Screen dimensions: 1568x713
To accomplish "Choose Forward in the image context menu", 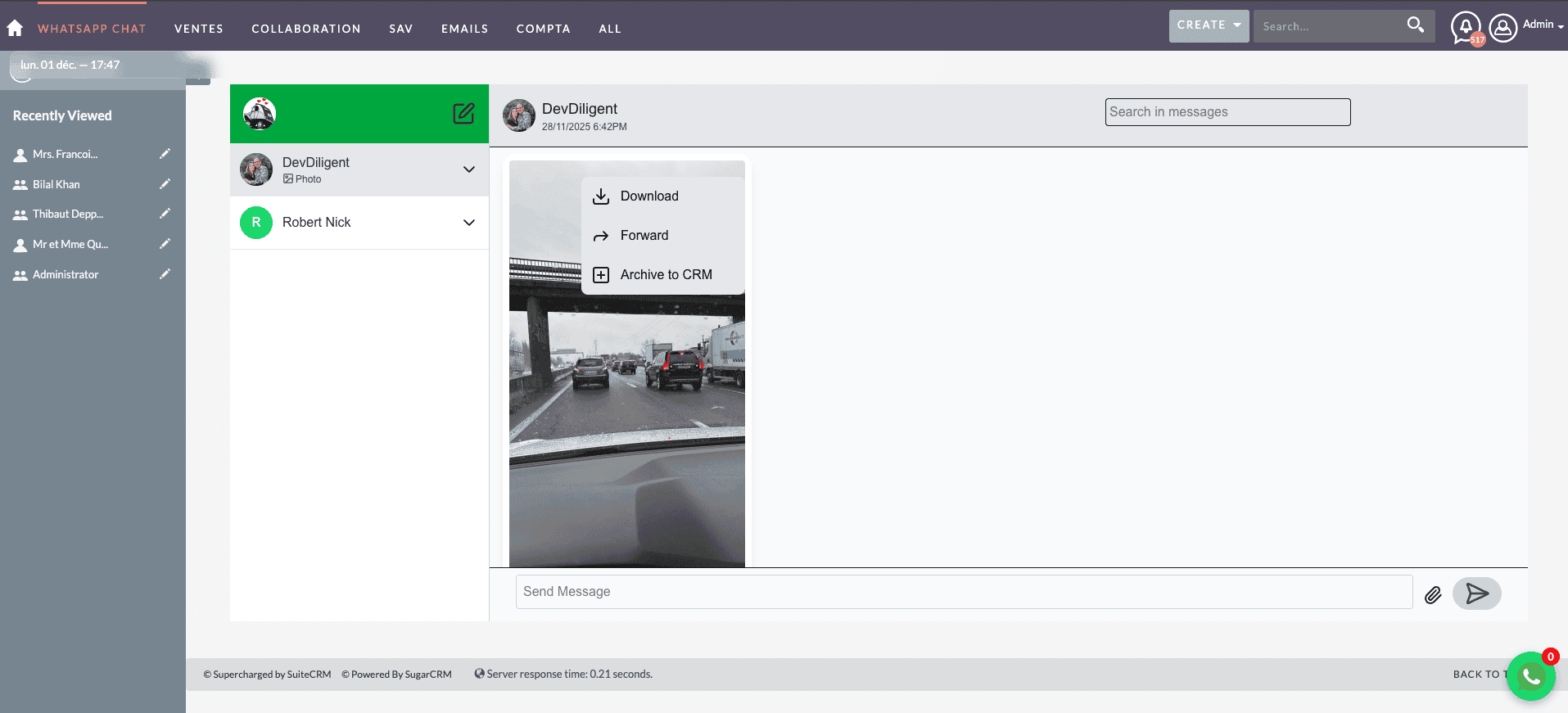I will click(644, 236).
